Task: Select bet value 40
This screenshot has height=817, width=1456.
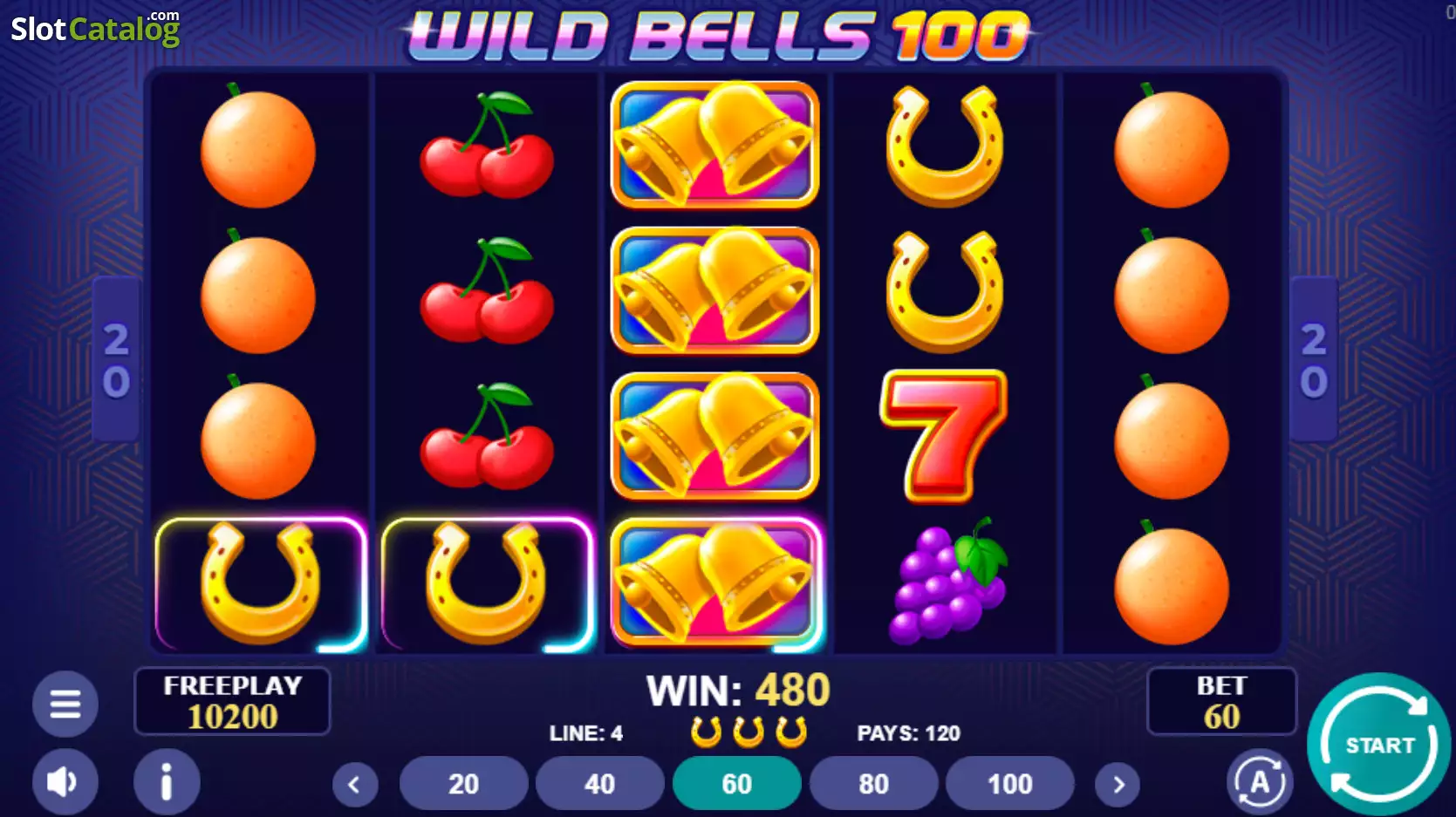Action: coord(600,784)
